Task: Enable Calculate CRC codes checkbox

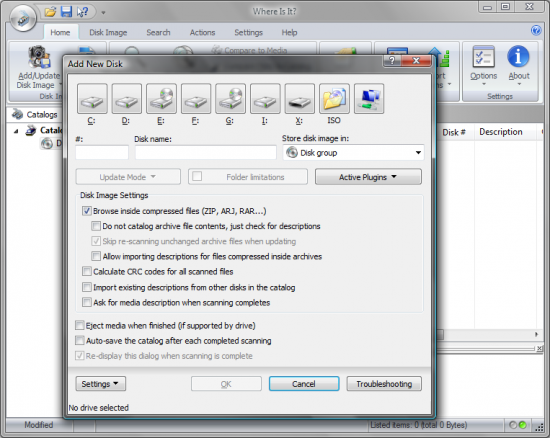Action: [x=87, y=271]
